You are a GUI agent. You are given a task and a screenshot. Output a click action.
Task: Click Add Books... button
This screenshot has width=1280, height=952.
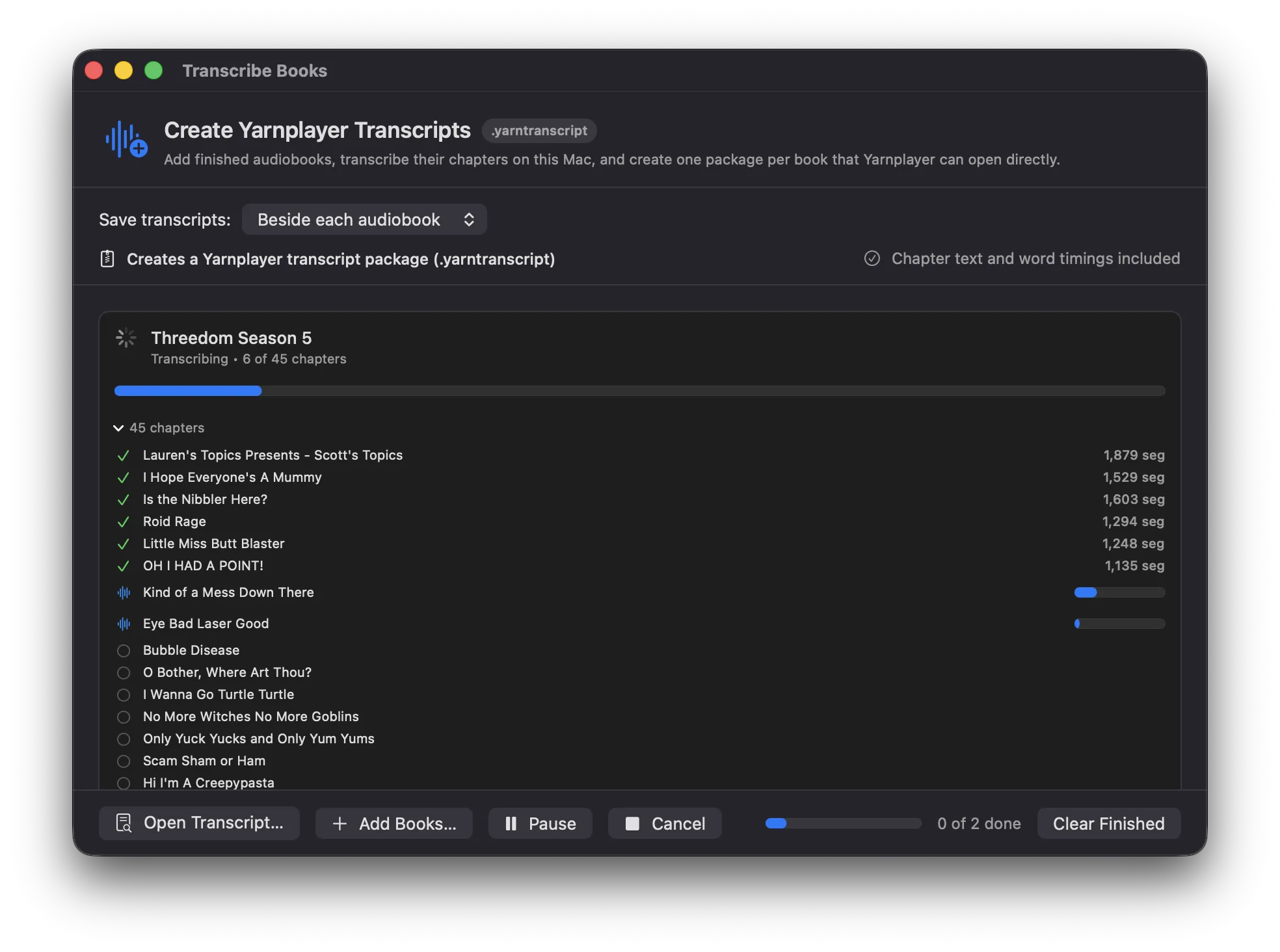pos(394,824)
